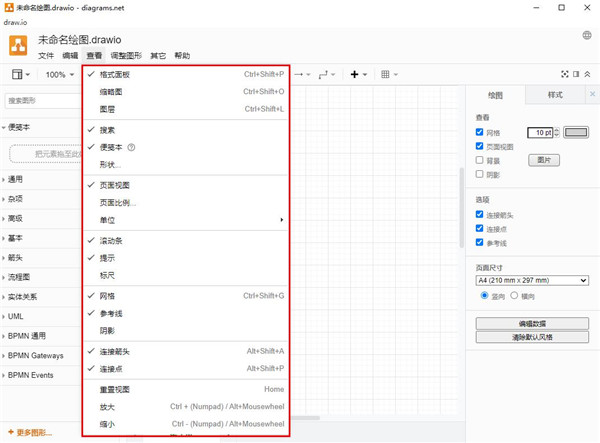This screenshot has height=443, width=600.
Task: Toggle the format panel icon
Action: [576, 74]
